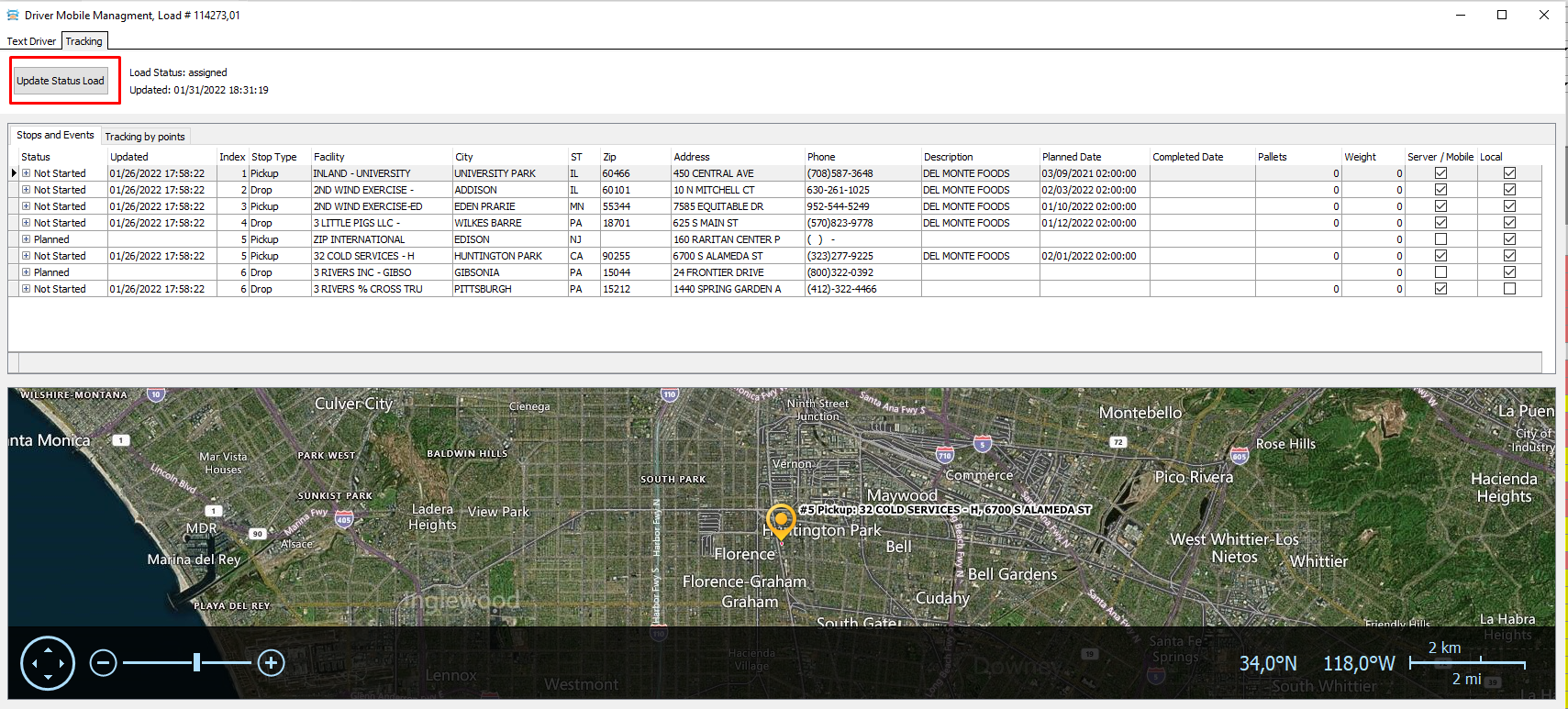Viewport: 1568px width, 709px height.
Task: Select the WILKES BARRE city cell
Action: (487, 223)
